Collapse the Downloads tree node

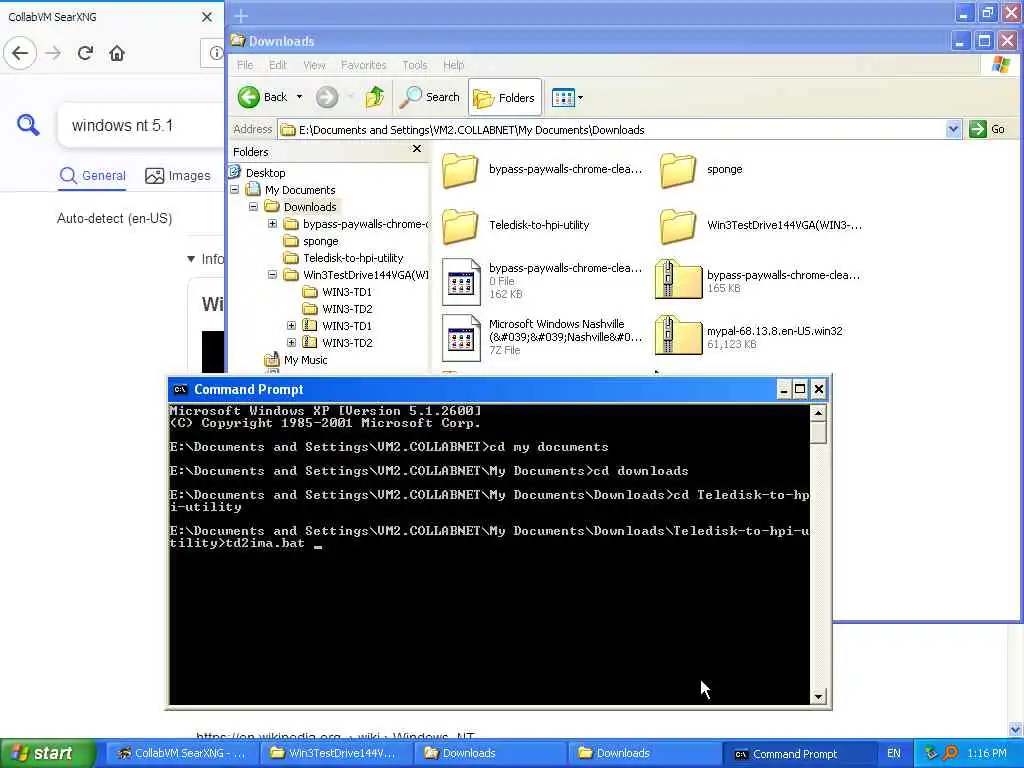coord(253,206)
